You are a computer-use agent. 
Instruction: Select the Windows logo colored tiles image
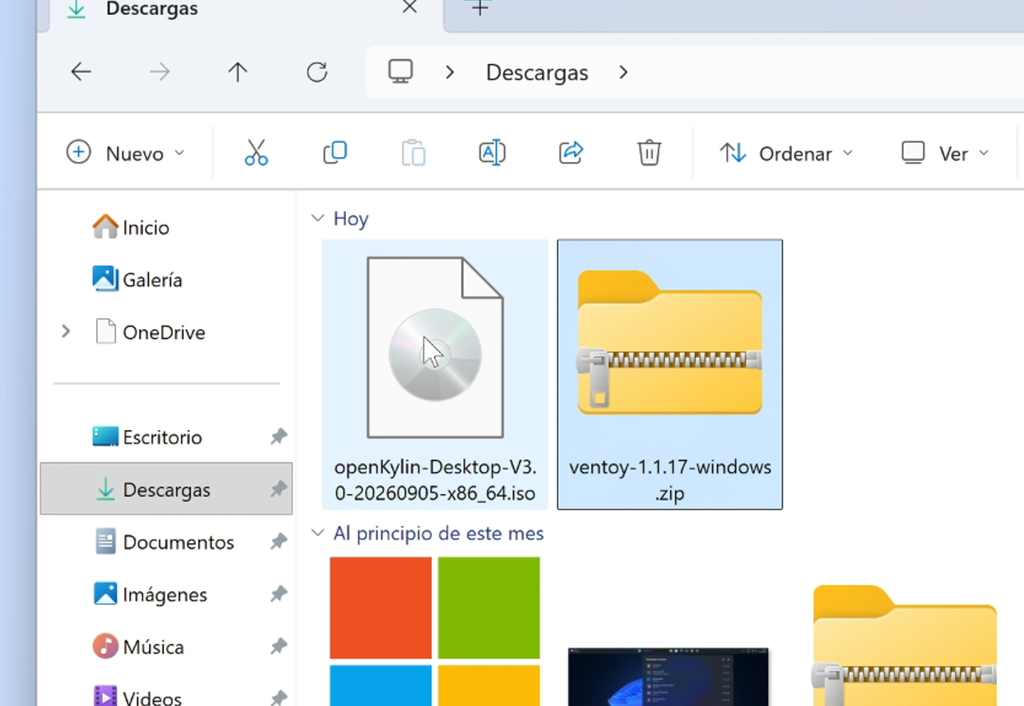point(435,631)
